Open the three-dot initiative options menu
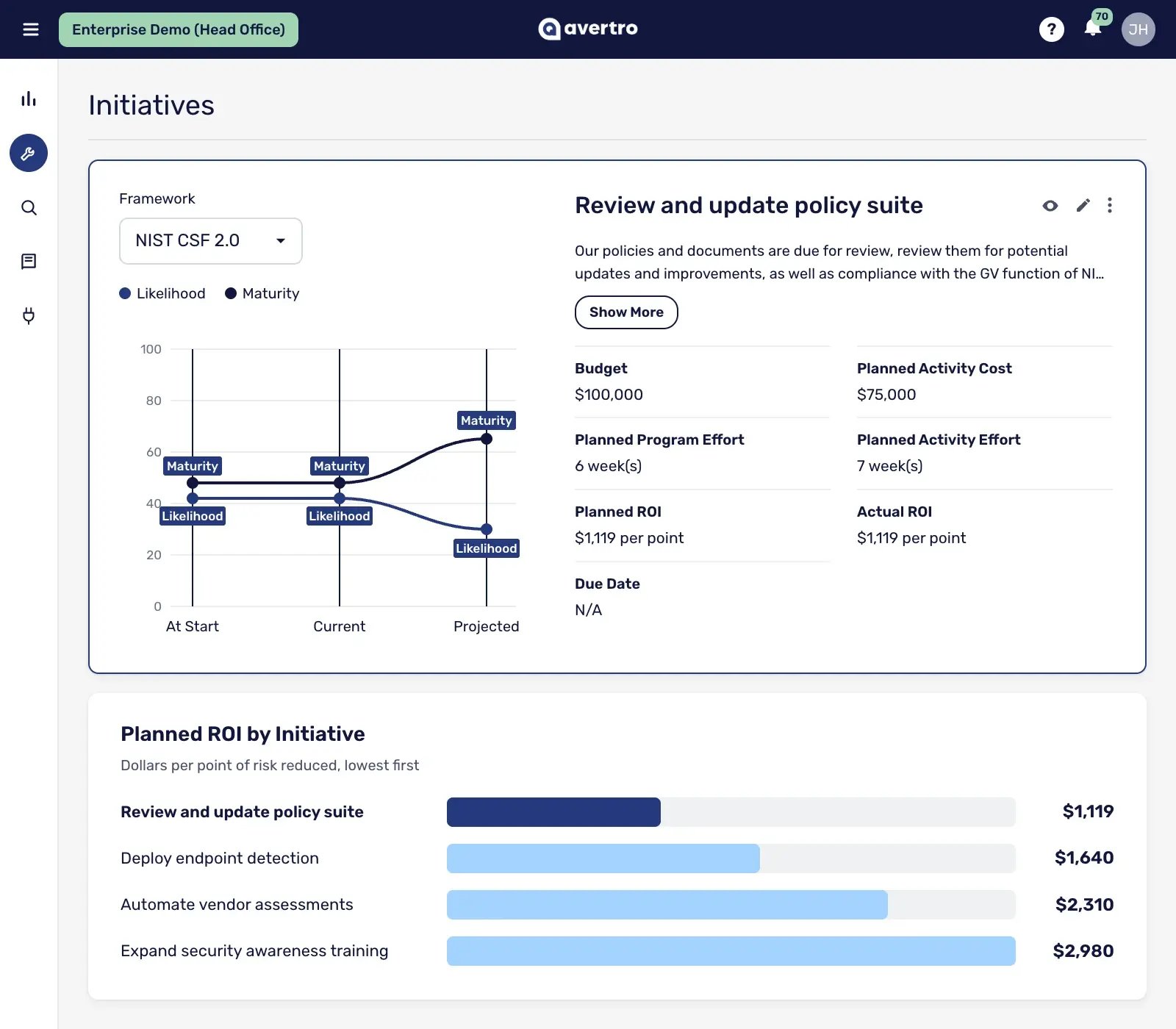 point(1110,205)
